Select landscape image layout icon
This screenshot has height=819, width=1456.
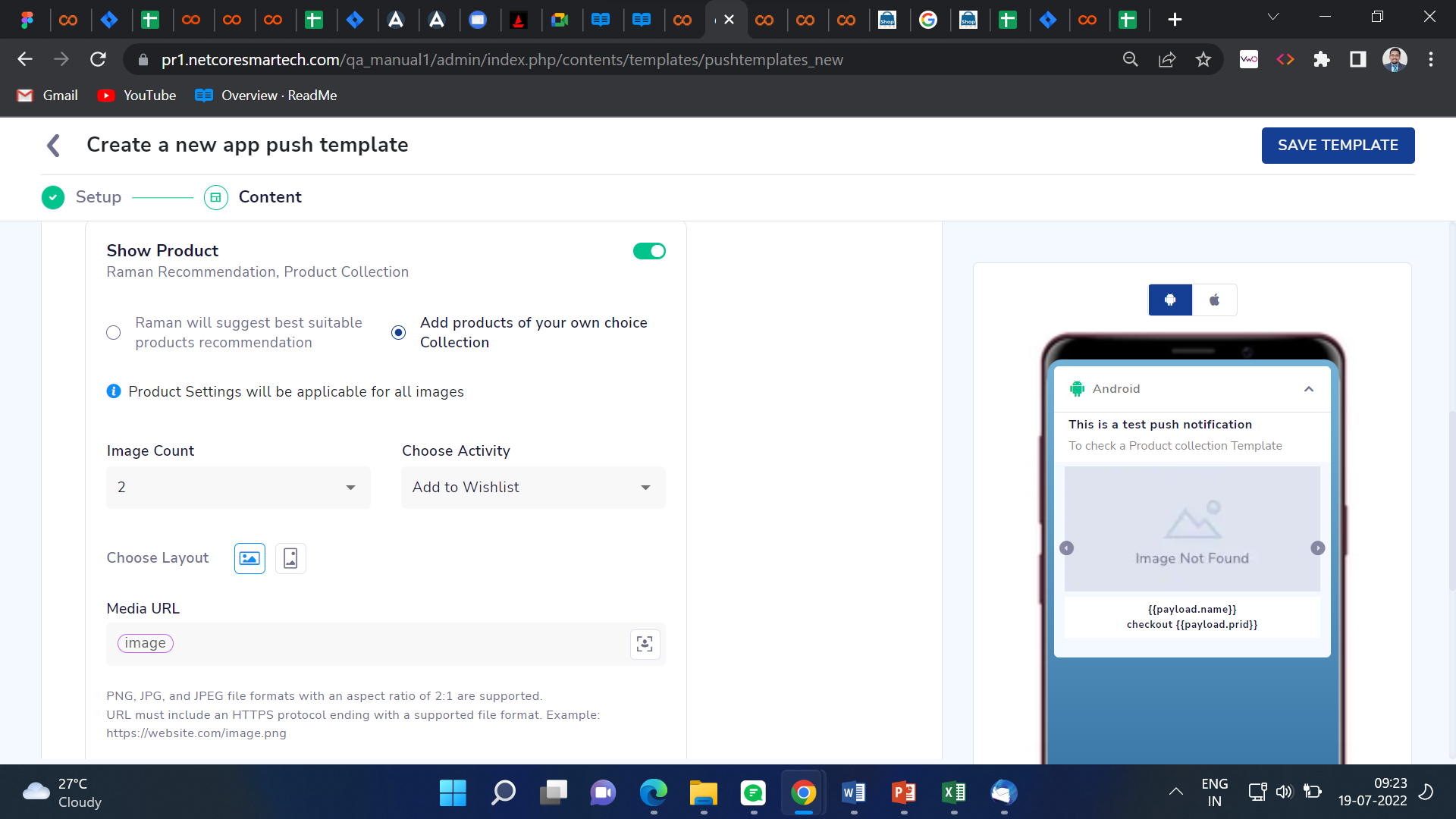click(249, 559)
